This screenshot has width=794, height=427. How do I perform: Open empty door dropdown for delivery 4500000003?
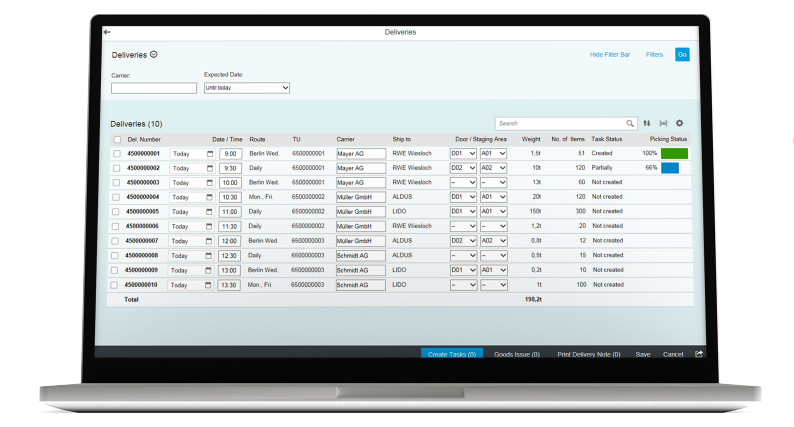[x=463, y=182]
